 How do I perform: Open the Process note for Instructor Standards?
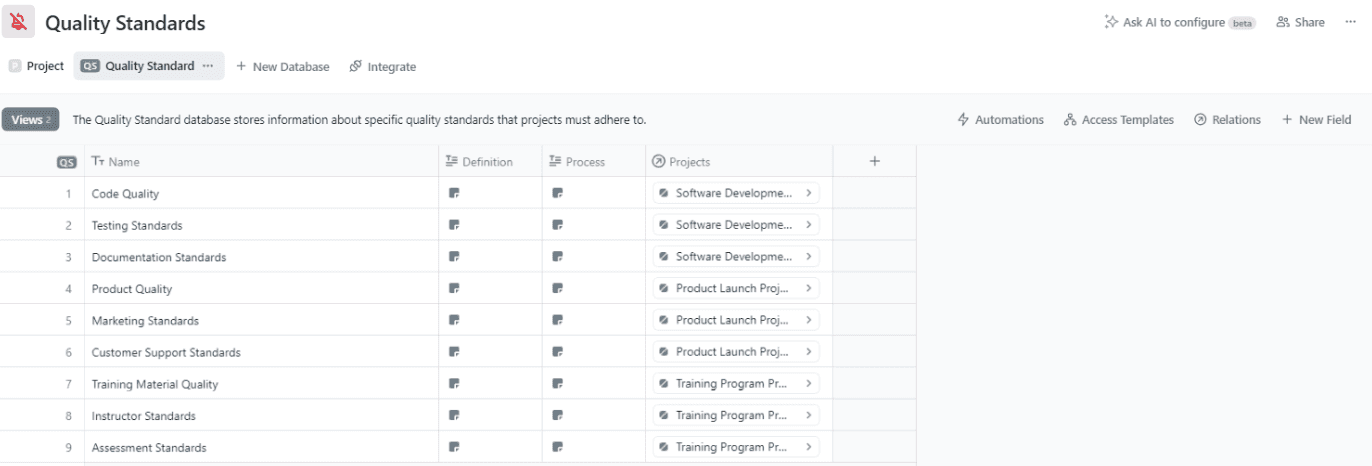(557, 416)
